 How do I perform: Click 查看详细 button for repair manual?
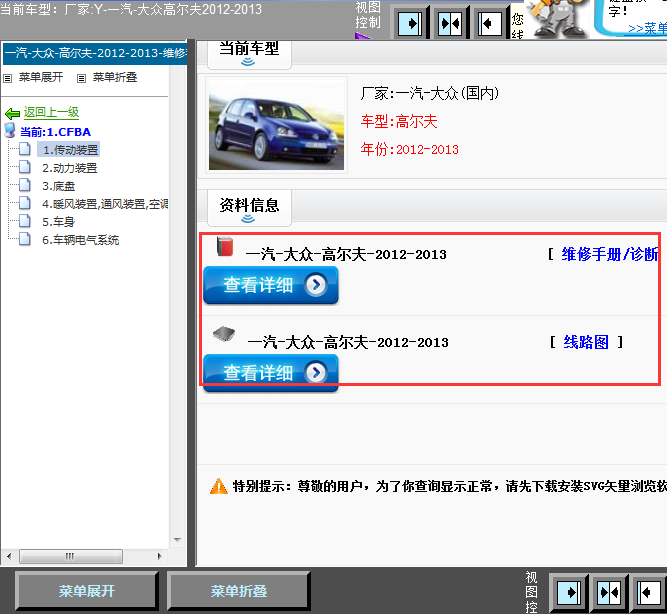(271, 285)
